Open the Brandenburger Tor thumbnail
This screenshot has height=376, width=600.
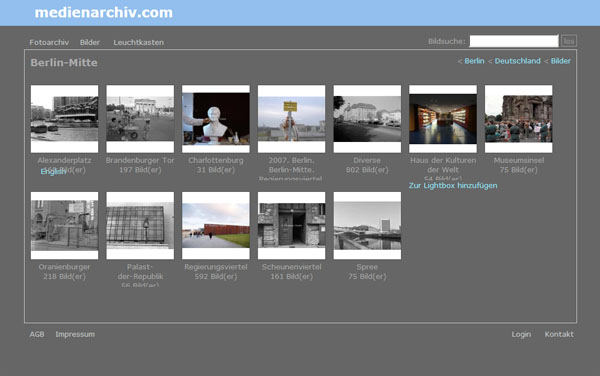point(140,119)
